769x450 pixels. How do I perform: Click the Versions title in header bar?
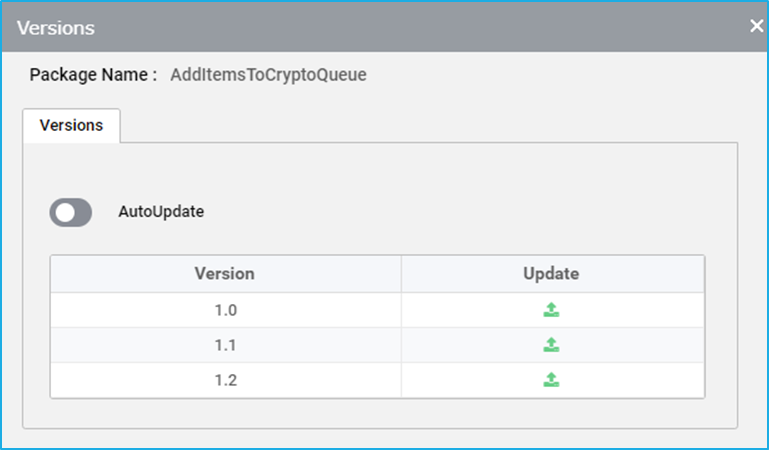55,28
